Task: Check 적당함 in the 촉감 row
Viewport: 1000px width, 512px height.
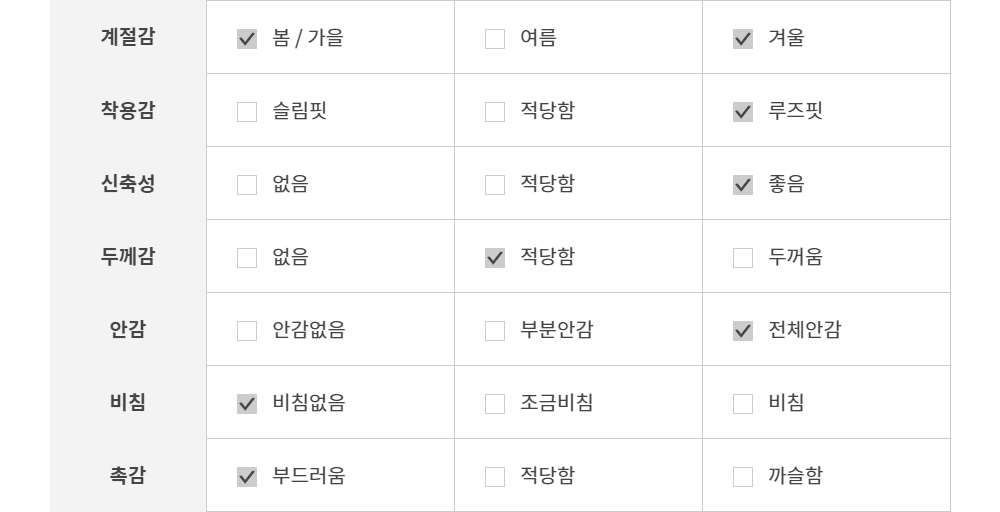Action: [495, 477]
